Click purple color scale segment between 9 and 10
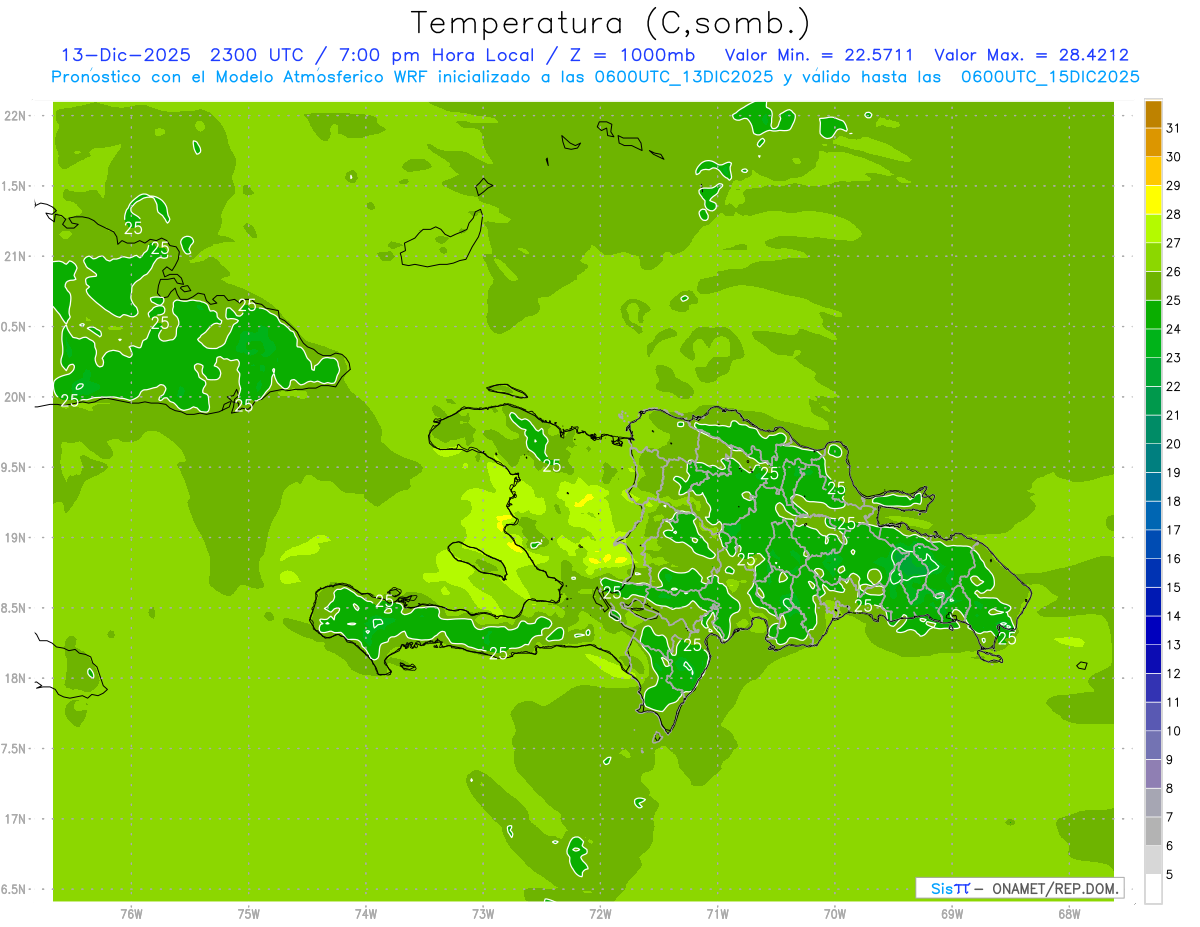Viewport: 1200px width, 927px height. pos(1153,745)
